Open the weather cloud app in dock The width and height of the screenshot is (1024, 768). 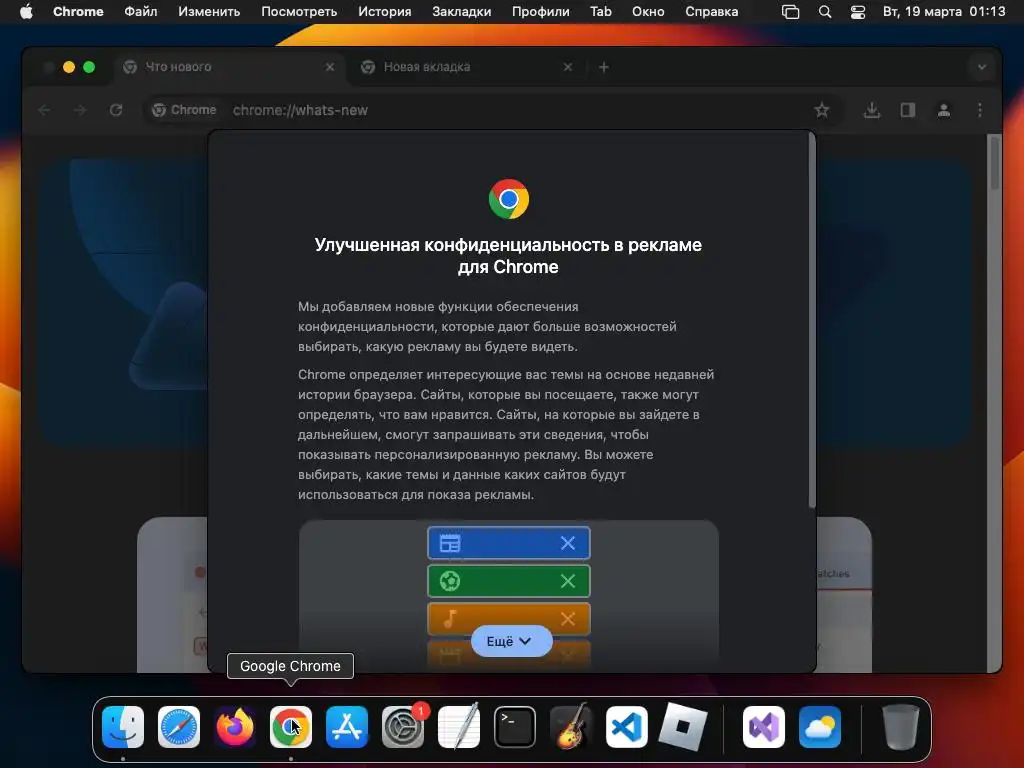coord(820,727)
